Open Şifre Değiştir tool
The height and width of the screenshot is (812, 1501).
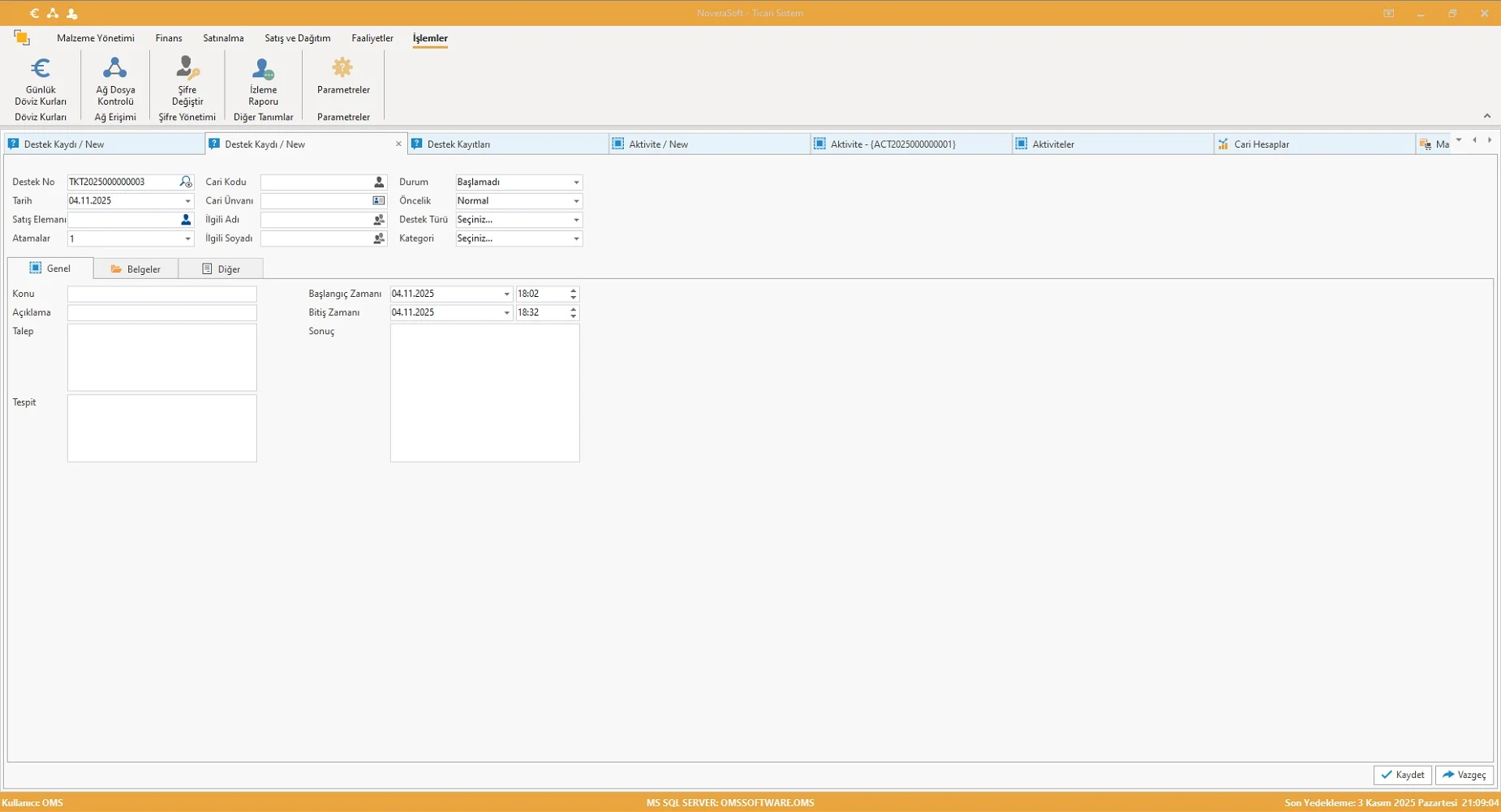(x=187, y=69)
